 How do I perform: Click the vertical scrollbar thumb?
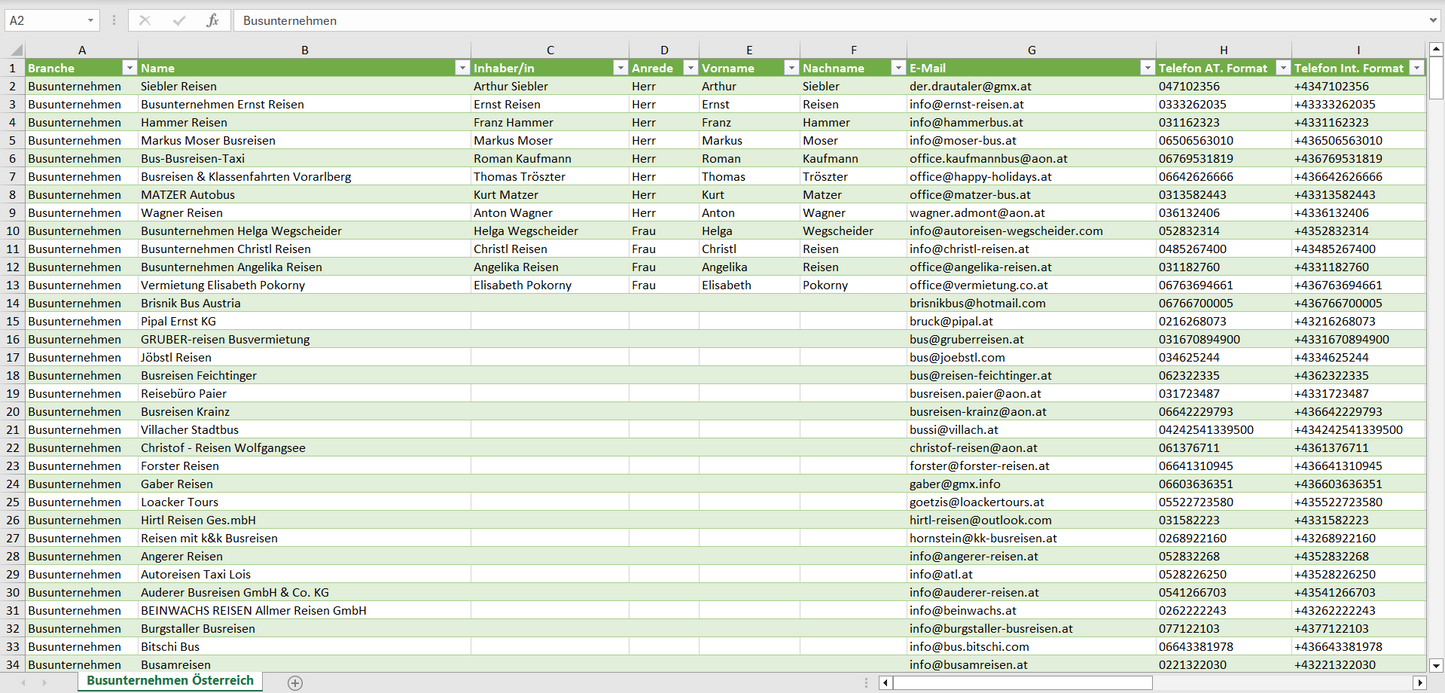click(1436, 80)
